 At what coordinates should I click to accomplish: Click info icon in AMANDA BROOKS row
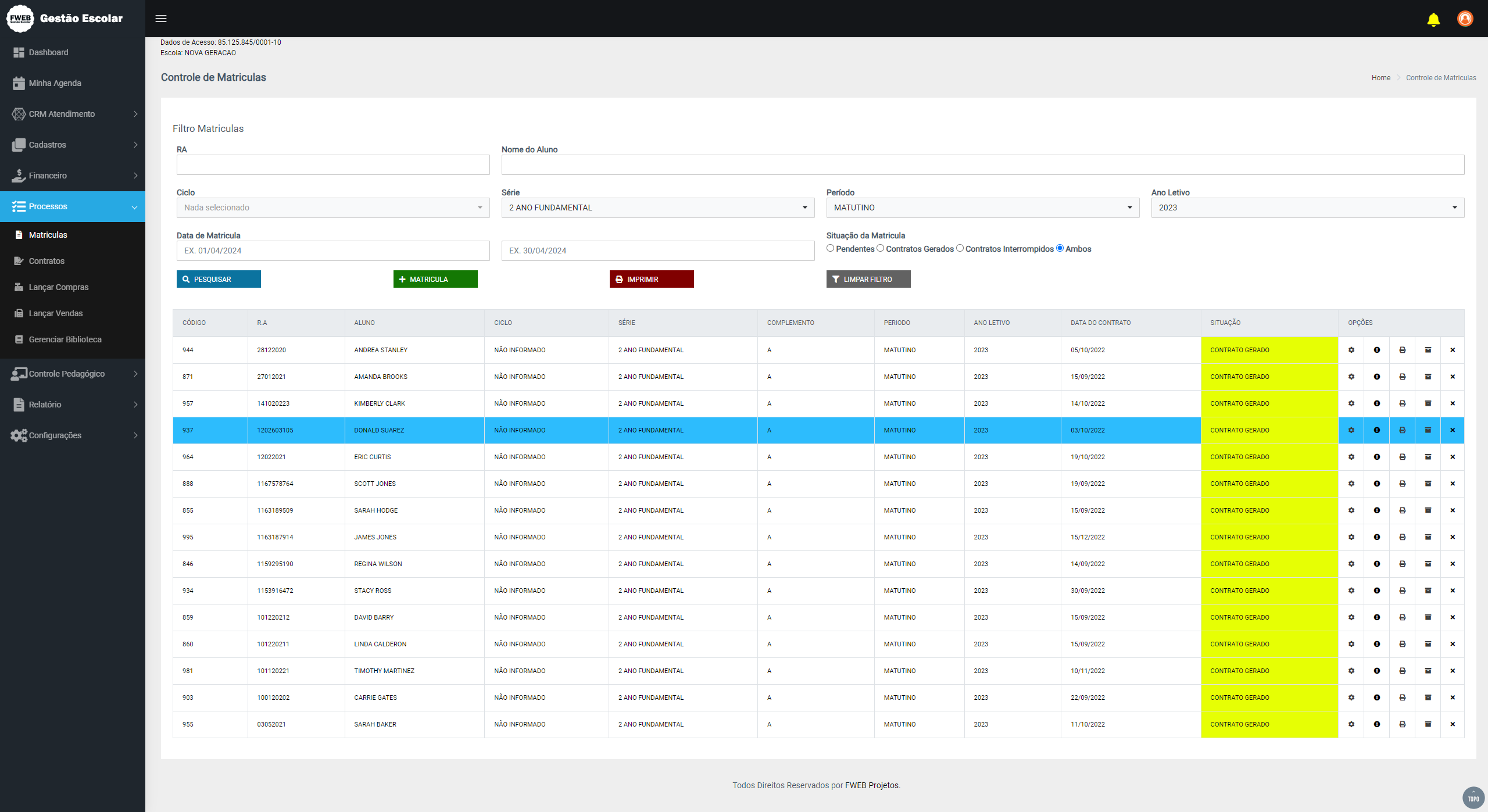pos(1377,377)
